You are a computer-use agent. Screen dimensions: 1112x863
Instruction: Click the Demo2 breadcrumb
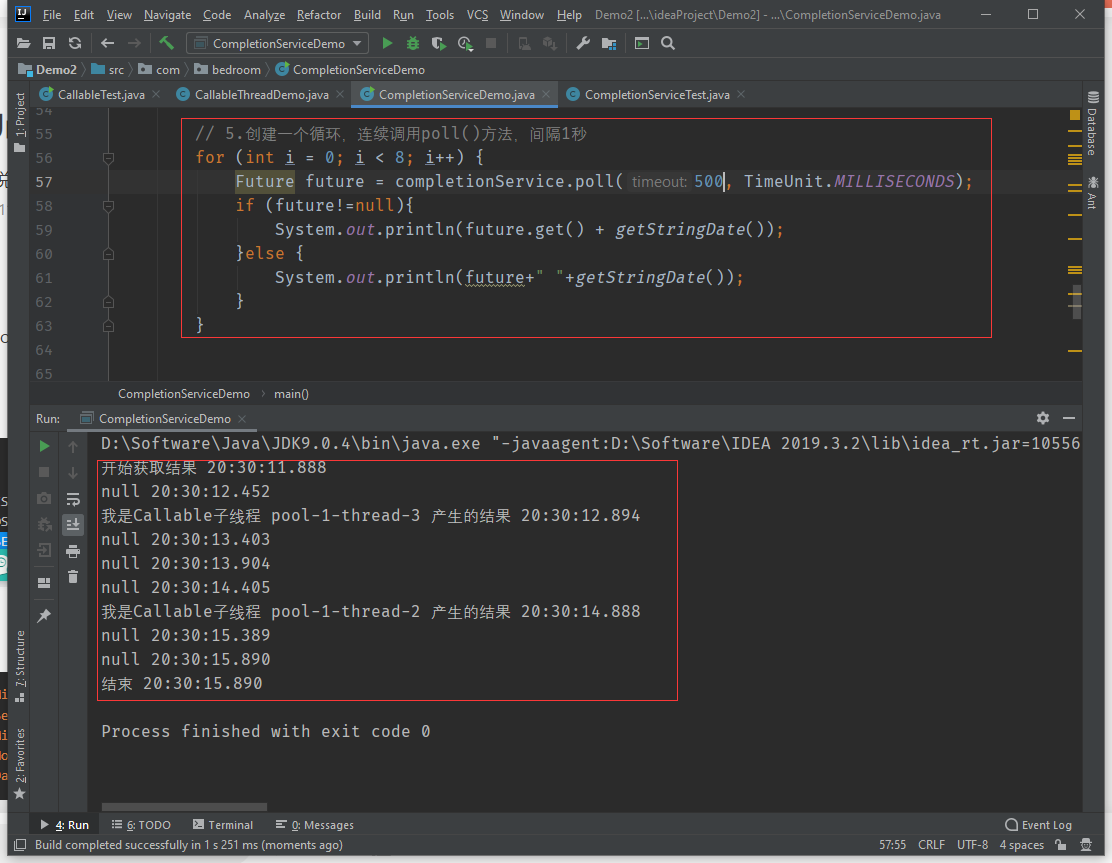click(48, 69)
